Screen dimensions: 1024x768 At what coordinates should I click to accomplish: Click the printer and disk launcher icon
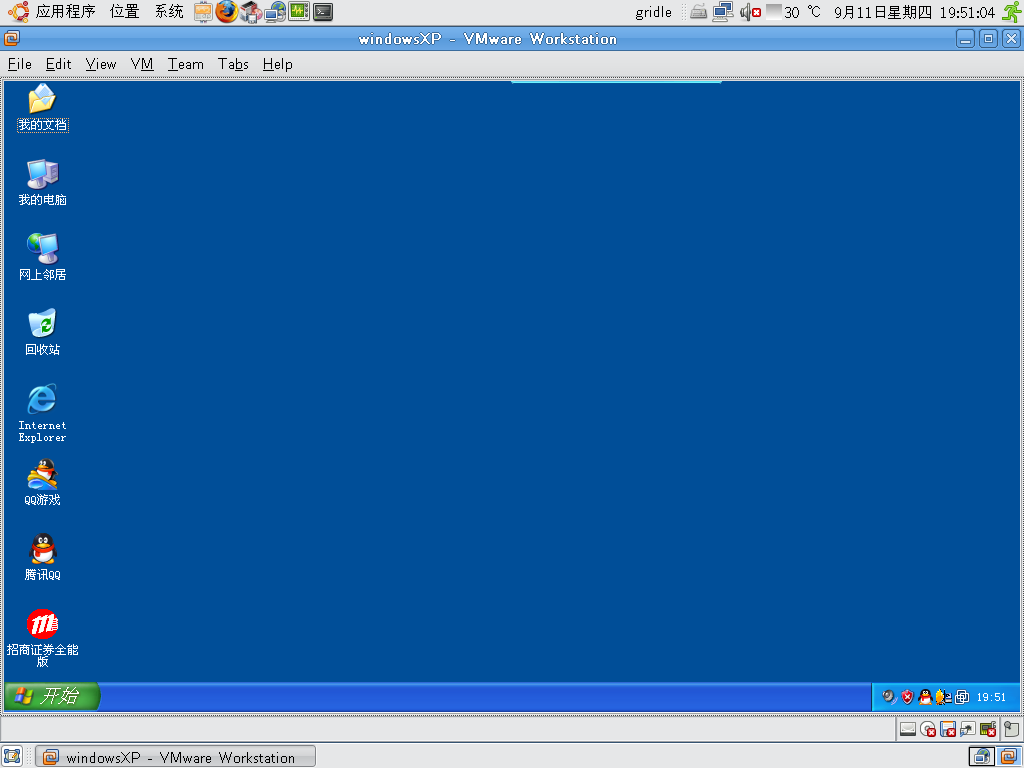(251, 12)
